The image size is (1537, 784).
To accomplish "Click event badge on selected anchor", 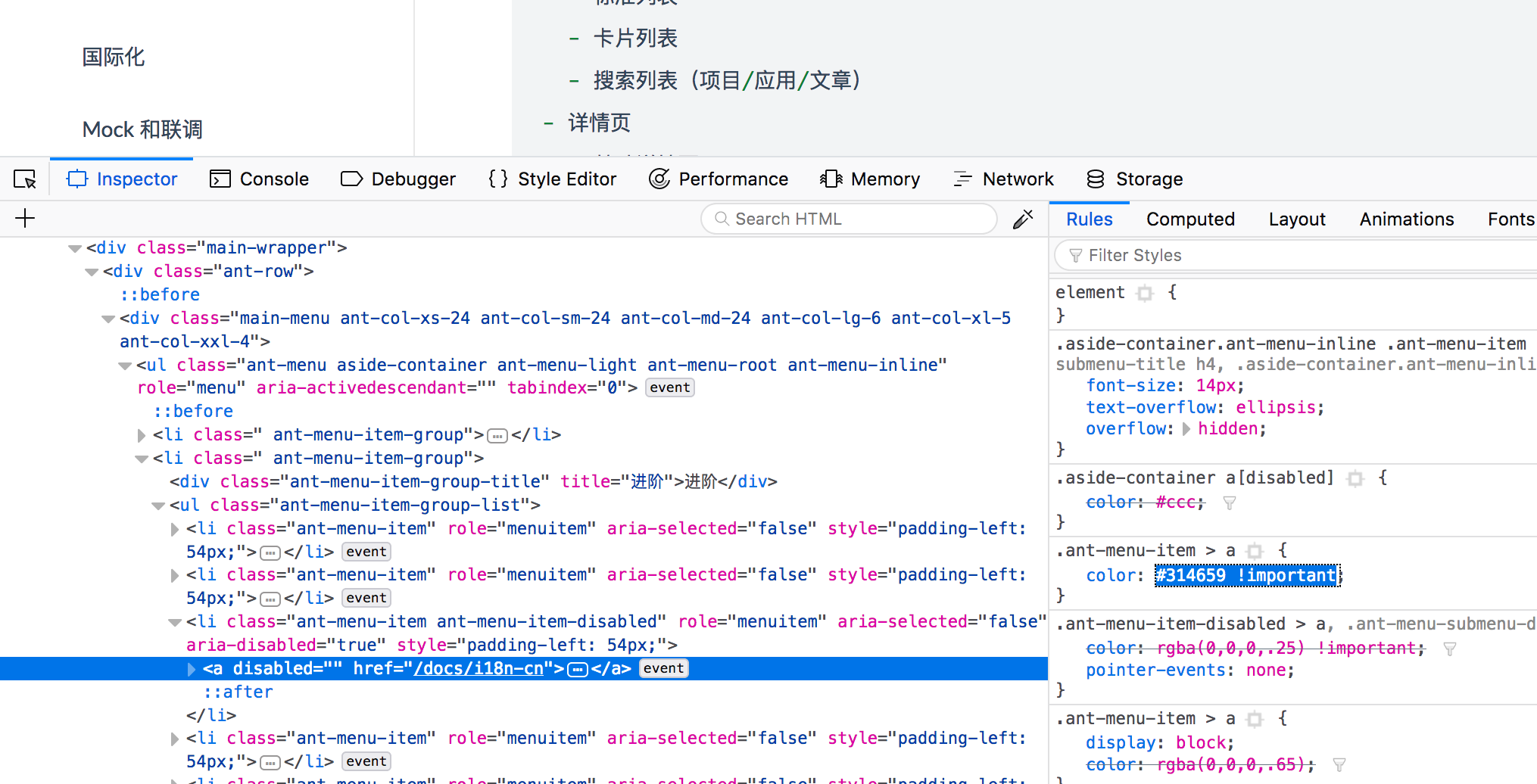I will point(664,668).
